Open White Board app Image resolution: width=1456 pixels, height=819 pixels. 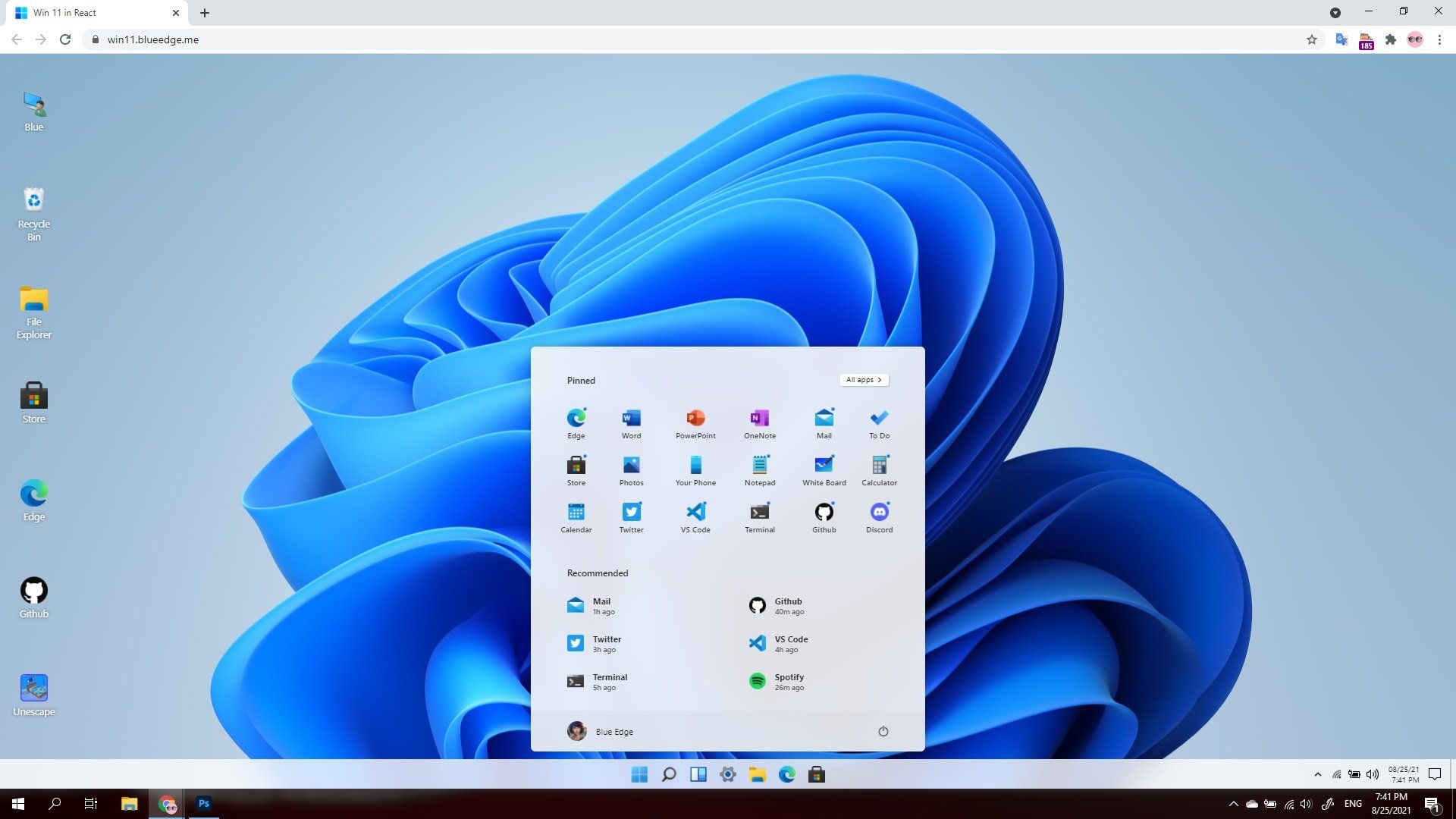pyautogui.click(x=824, y=471)
